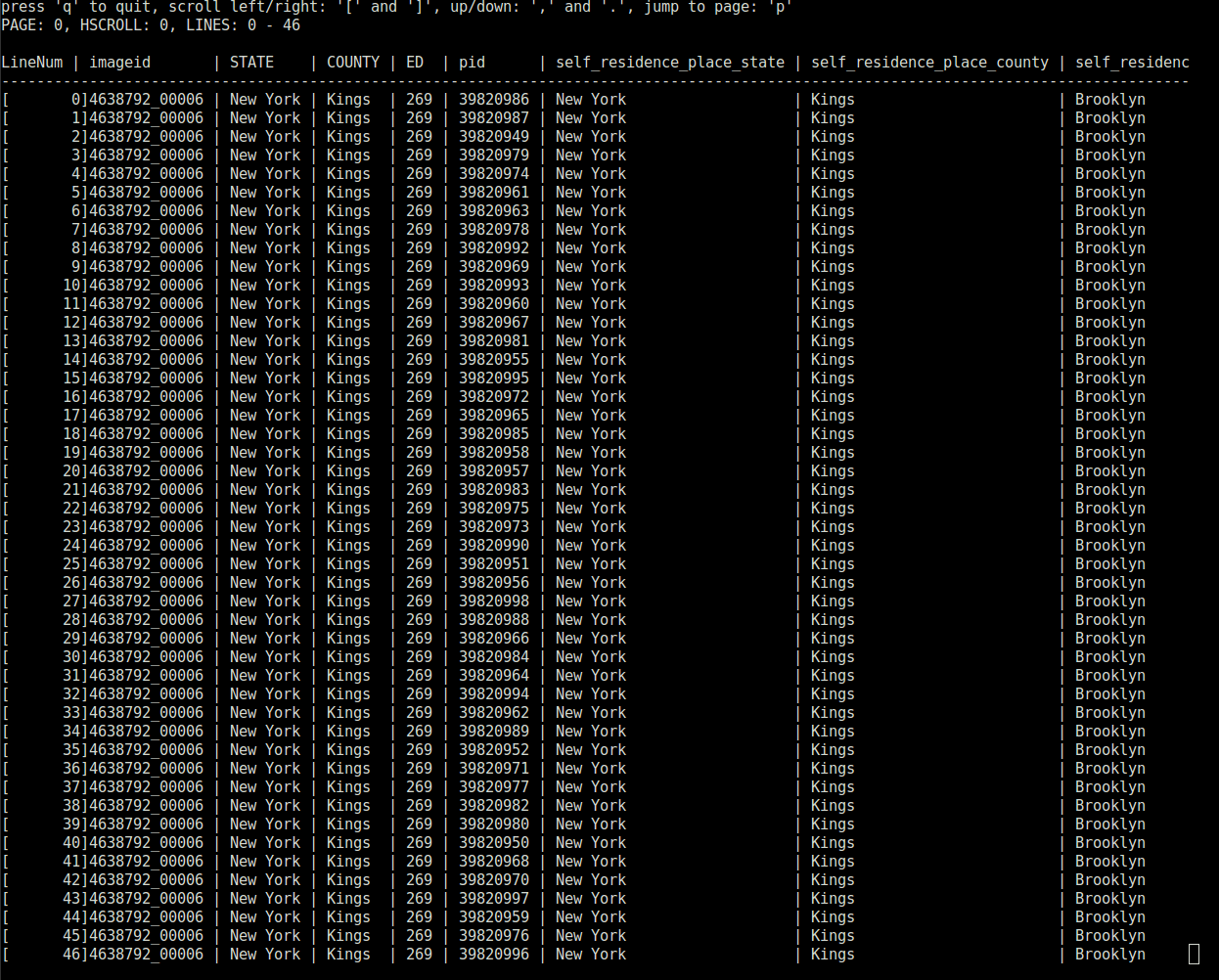The width and height of the screenshot is (1219, 980).
Task: Select pid value 39820964
Action: [x=494, y=675]
